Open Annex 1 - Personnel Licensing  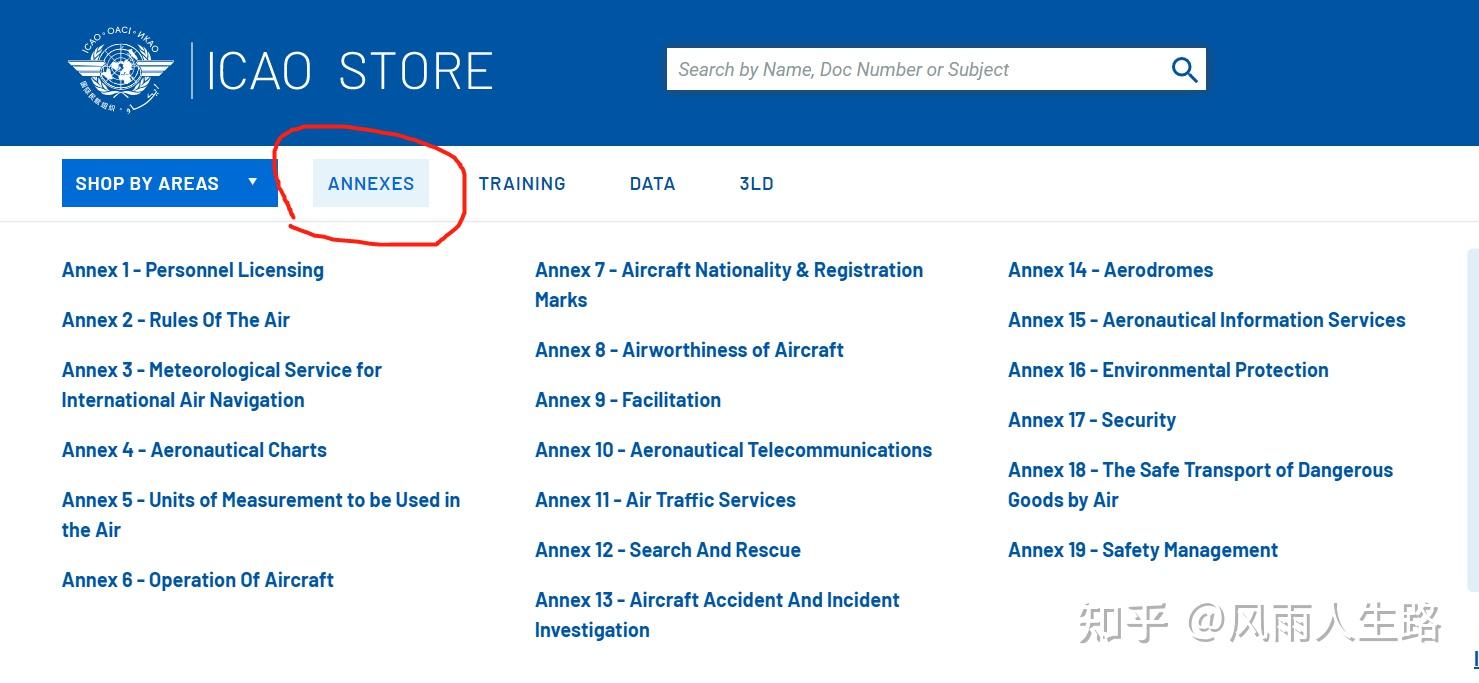coord(192,269)
